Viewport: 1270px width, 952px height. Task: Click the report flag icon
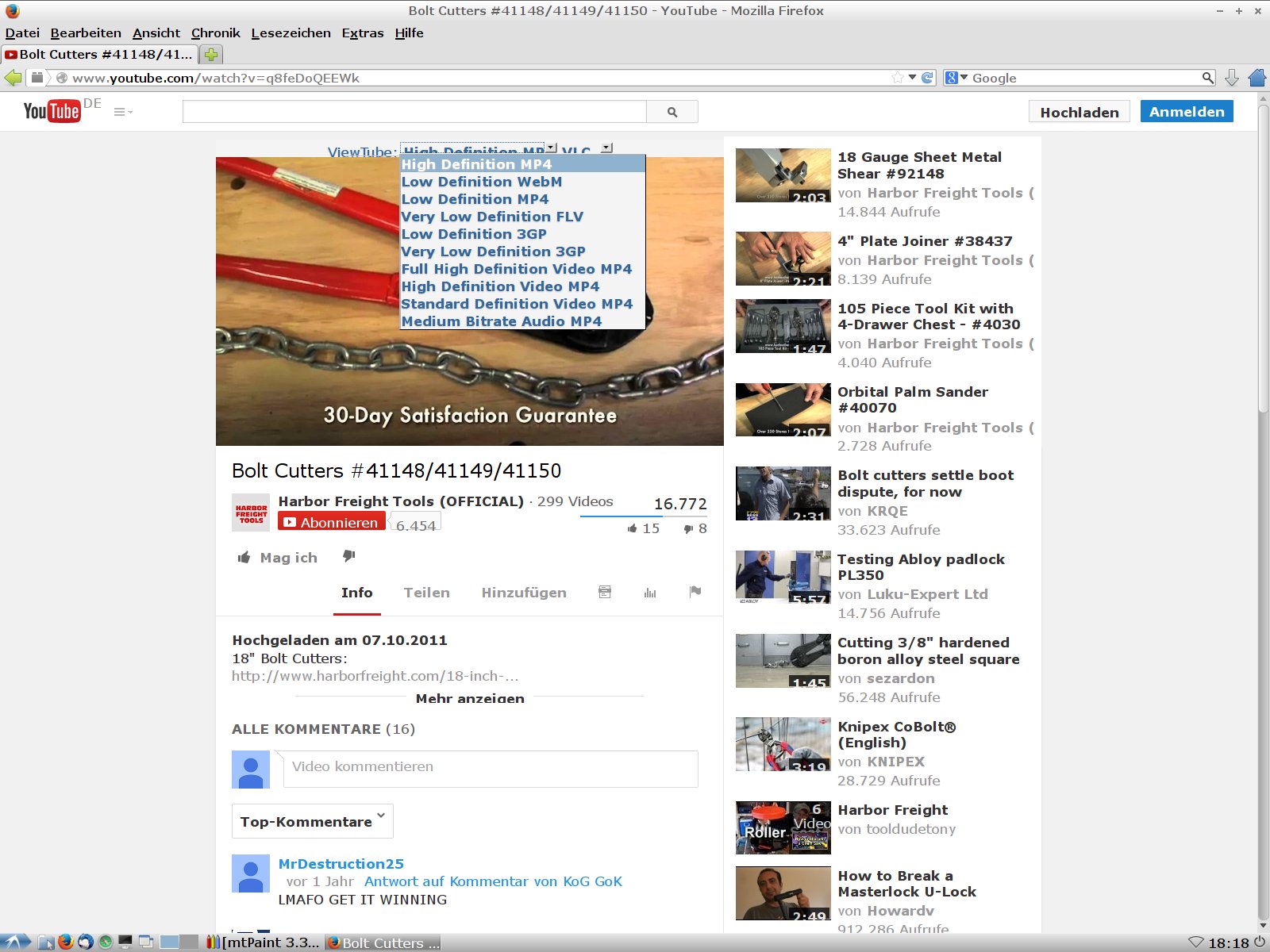(695, 592)
